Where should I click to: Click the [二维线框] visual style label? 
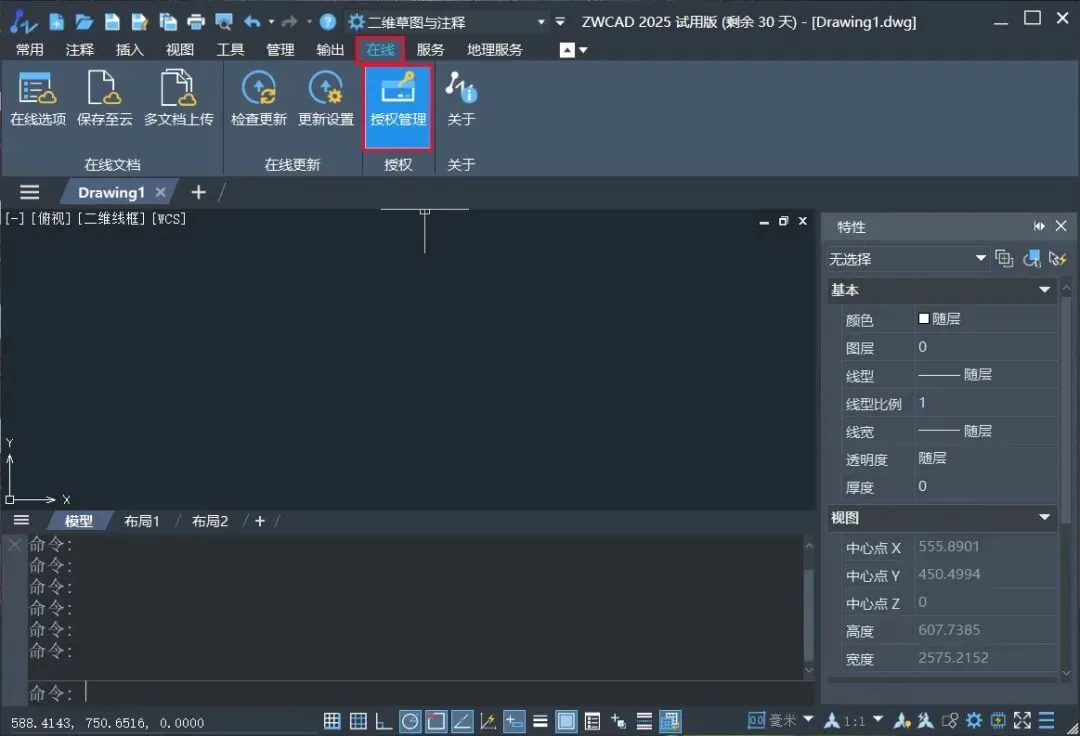click(111, 219)
